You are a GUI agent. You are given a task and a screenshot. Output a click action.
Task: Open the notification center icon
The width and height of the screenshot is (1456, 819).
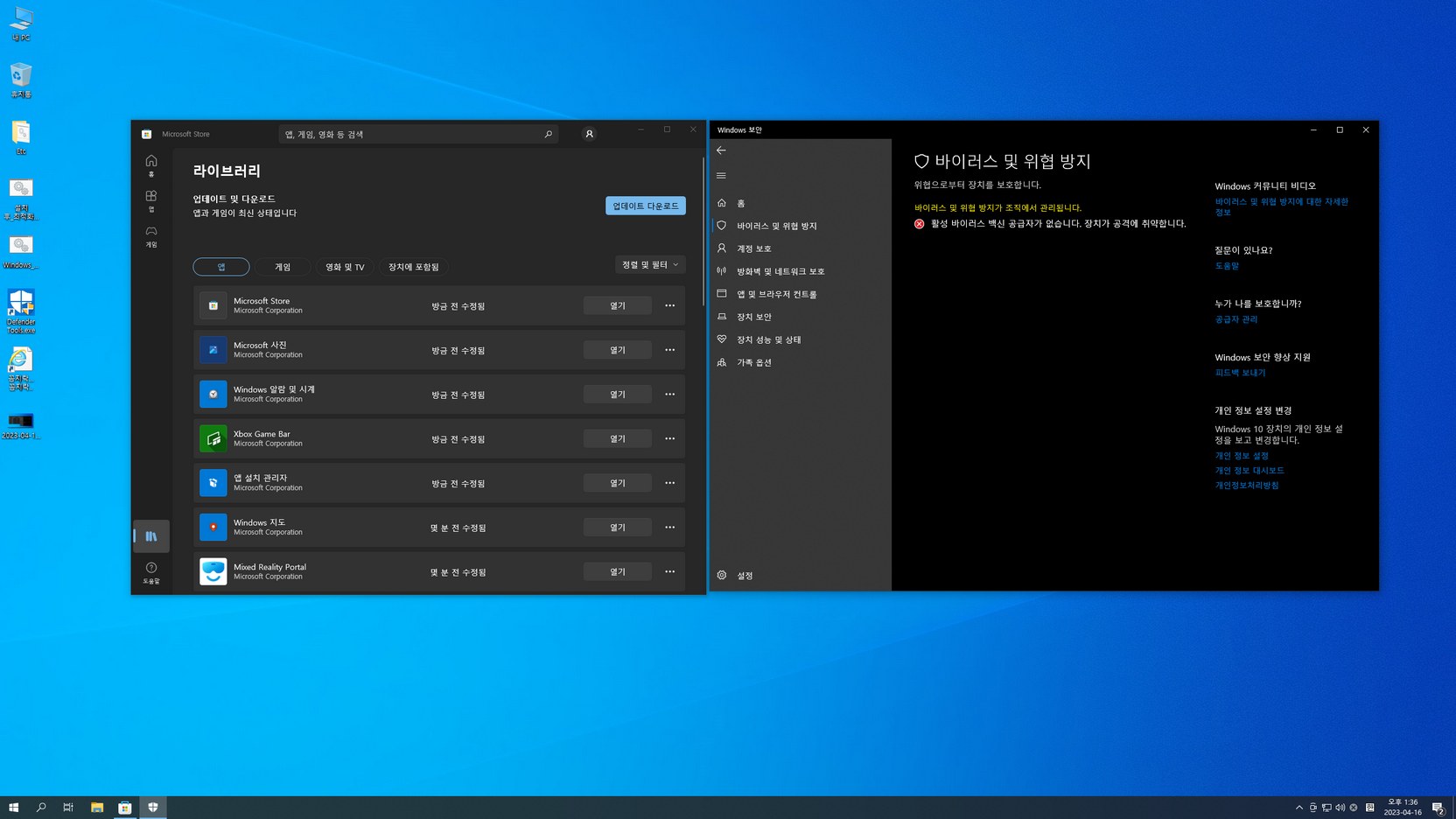click(x=1438, y=808)
